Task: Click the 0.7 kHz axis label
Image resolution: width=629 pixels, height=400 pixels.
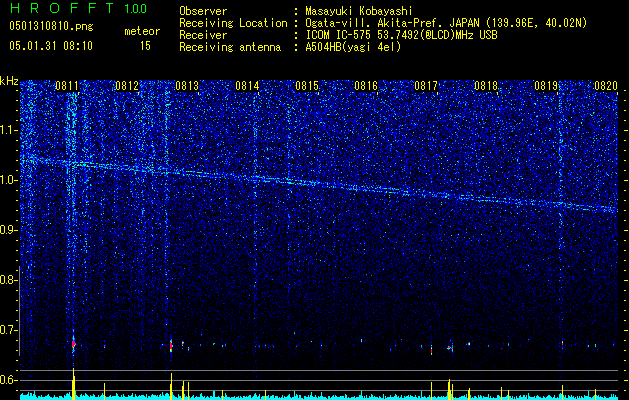Action: (x=8, y=330)
